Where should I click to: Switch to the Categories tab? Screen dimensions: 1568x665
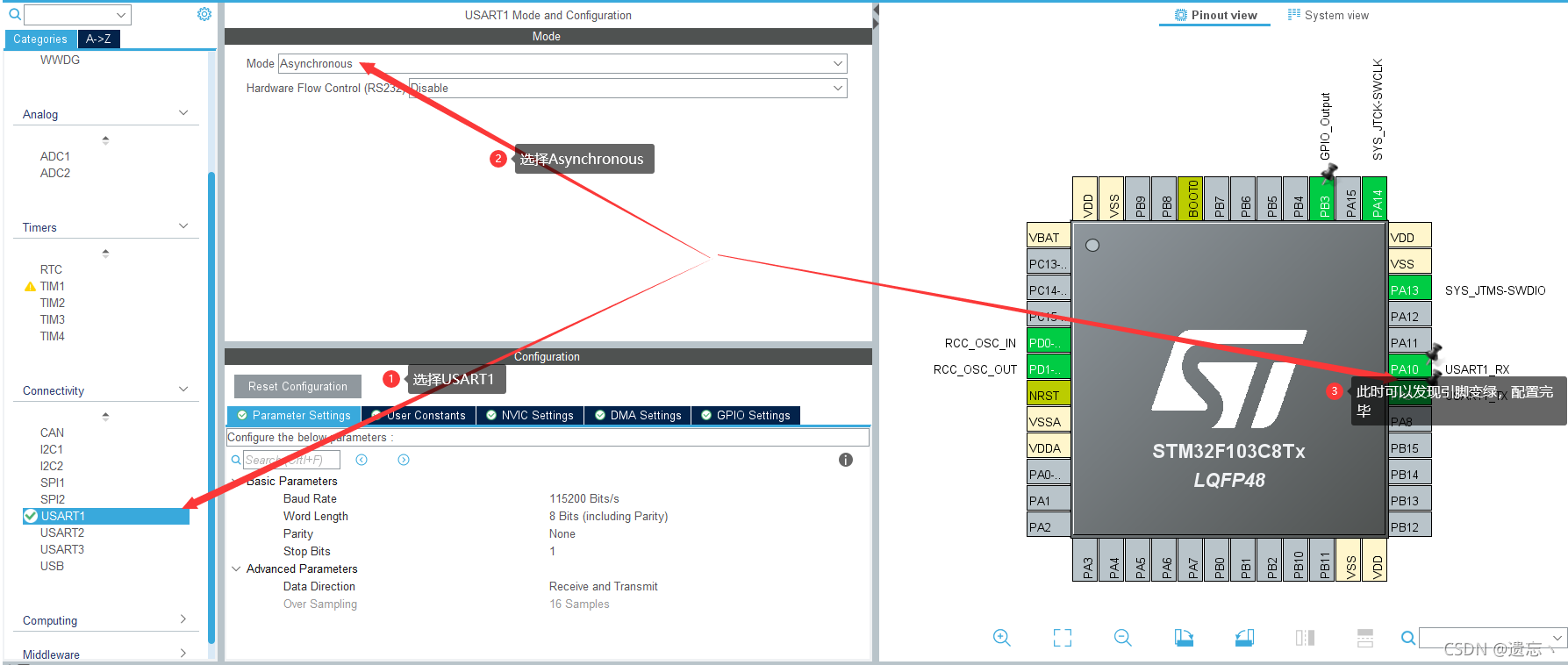pos(40,39)
